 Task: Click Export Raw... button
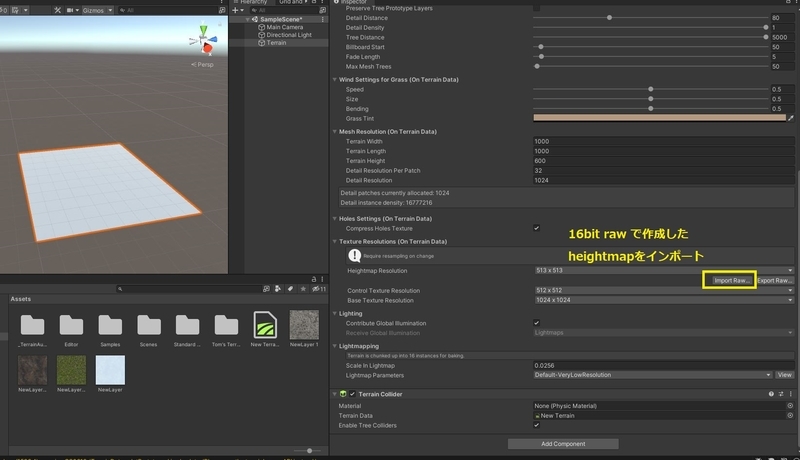pos(774,280)
